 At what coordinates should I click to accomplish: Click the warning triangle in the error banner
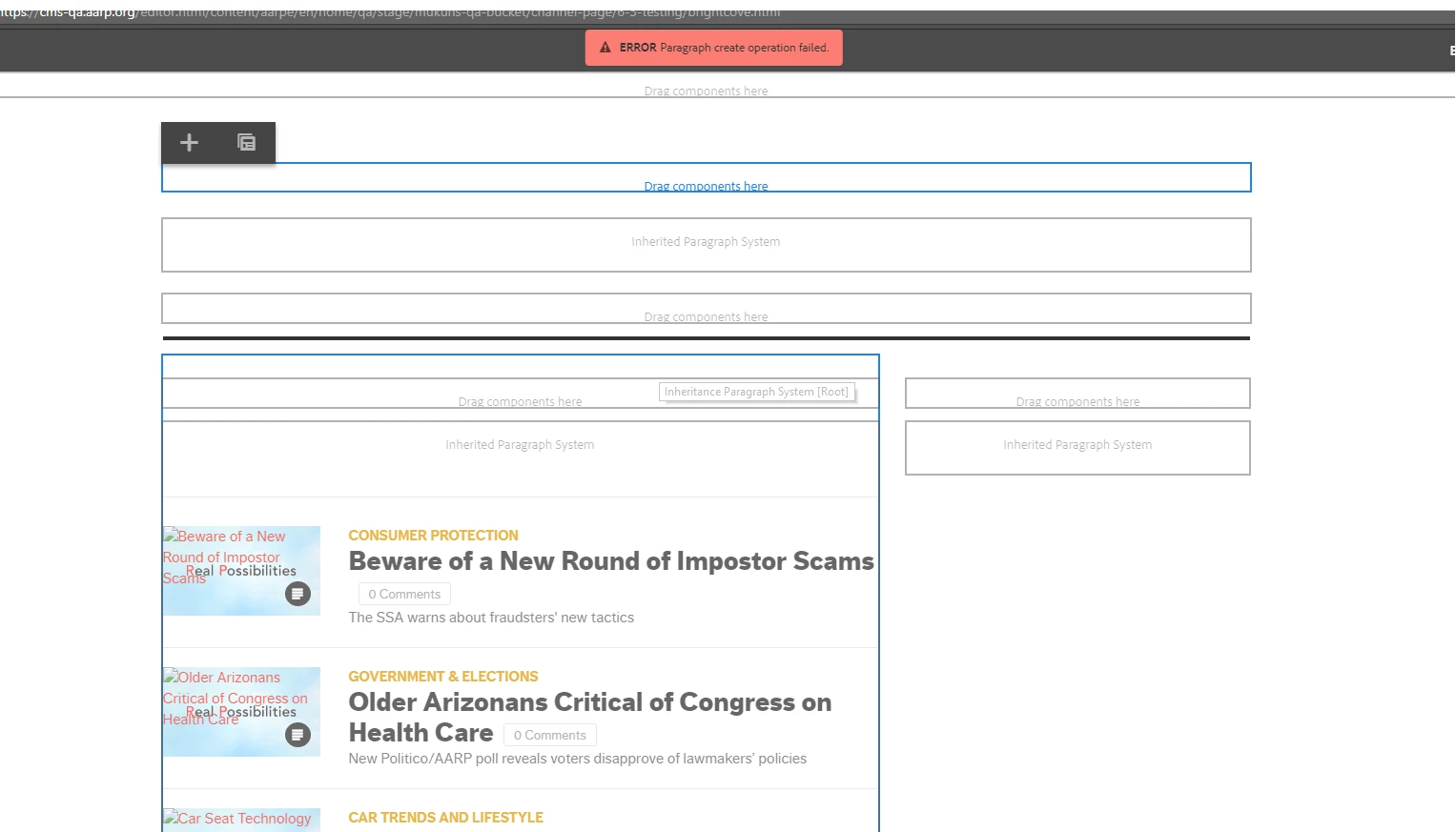point(605,48)
